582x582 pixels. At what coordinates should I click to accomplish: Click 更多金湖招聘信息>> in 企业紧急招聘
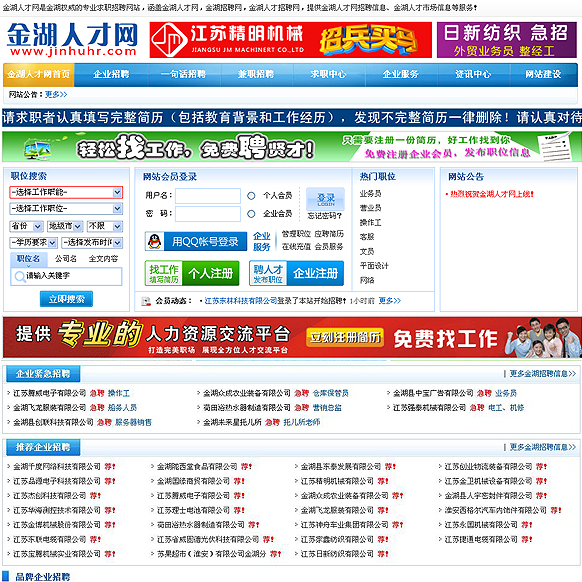tap(542, 373)
